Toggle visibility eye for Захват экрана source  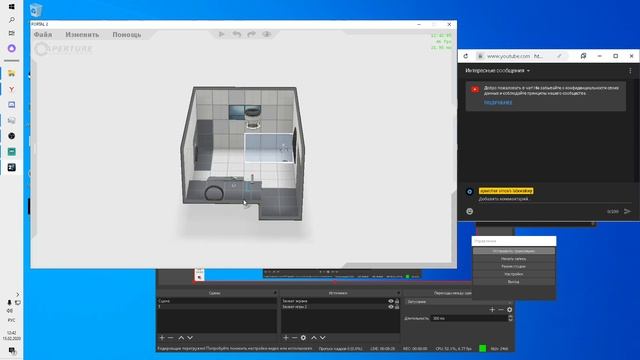(391, 301)
